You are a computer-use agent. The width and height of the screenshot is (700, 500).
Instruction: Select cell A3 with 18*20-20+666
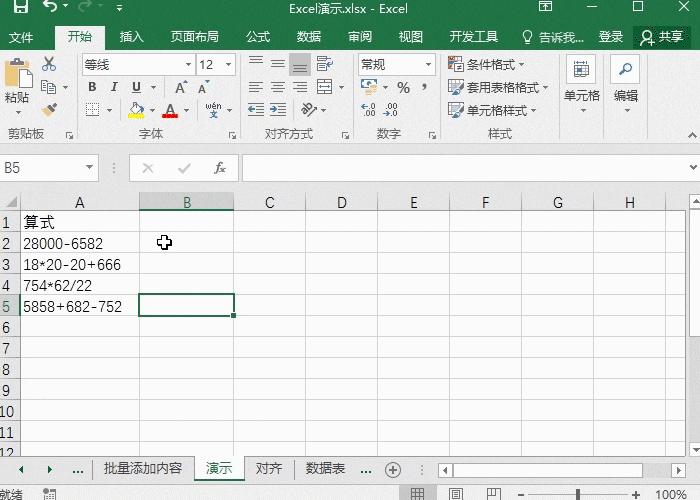(80, 265)
